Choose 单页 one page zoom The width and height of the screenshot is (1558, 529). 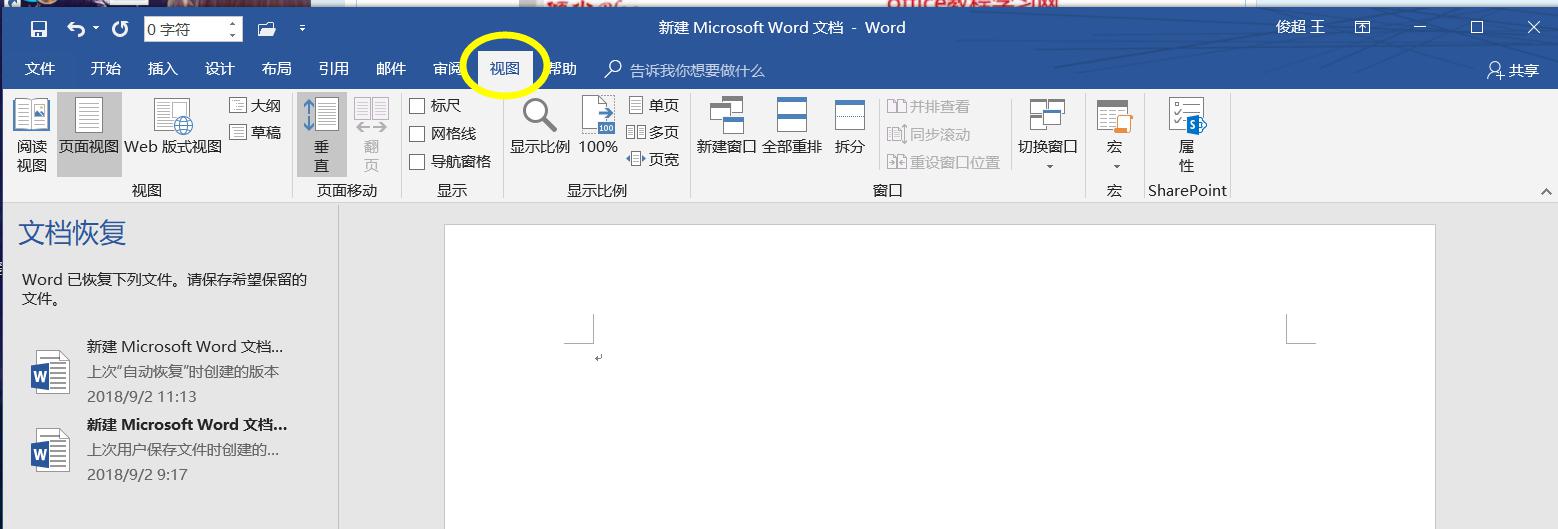654,105
